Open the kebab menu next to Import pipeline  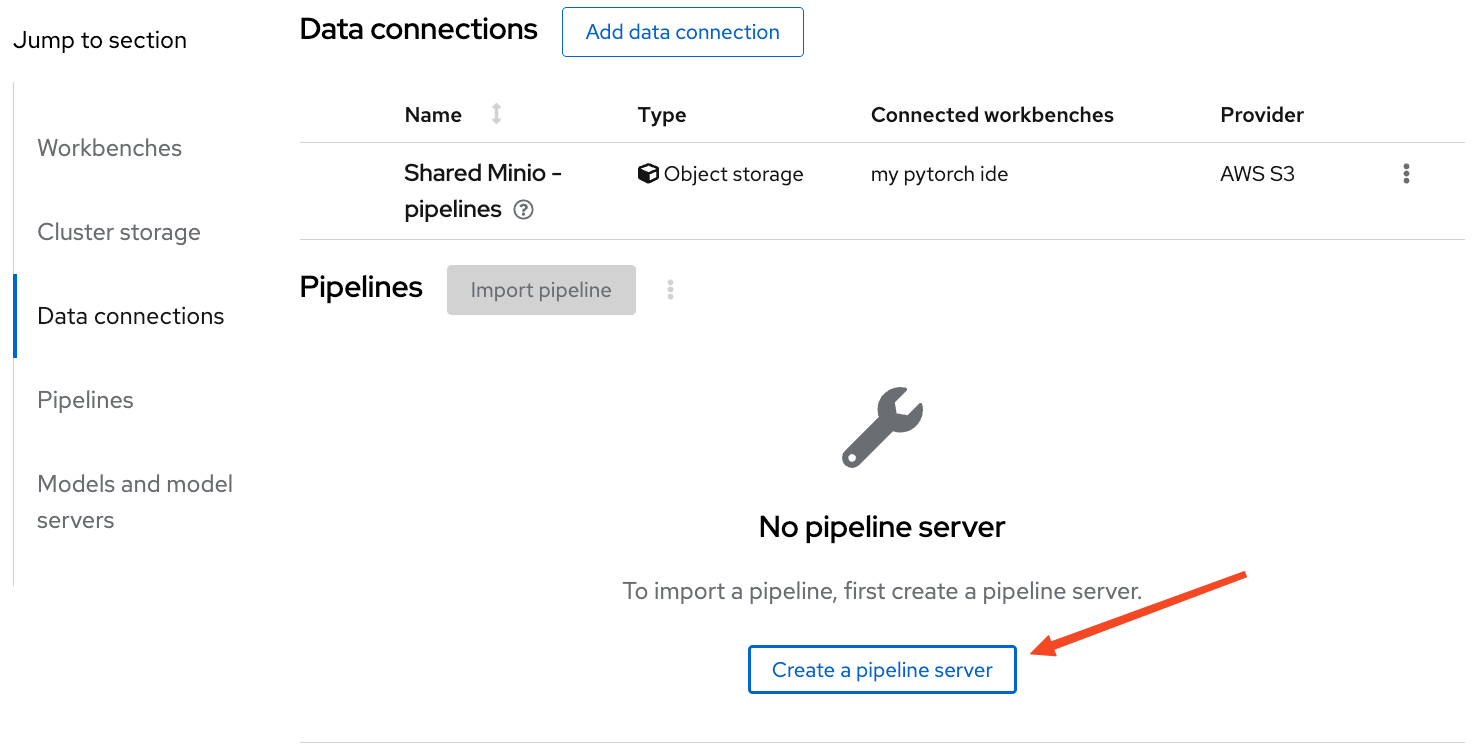[670, 290]
